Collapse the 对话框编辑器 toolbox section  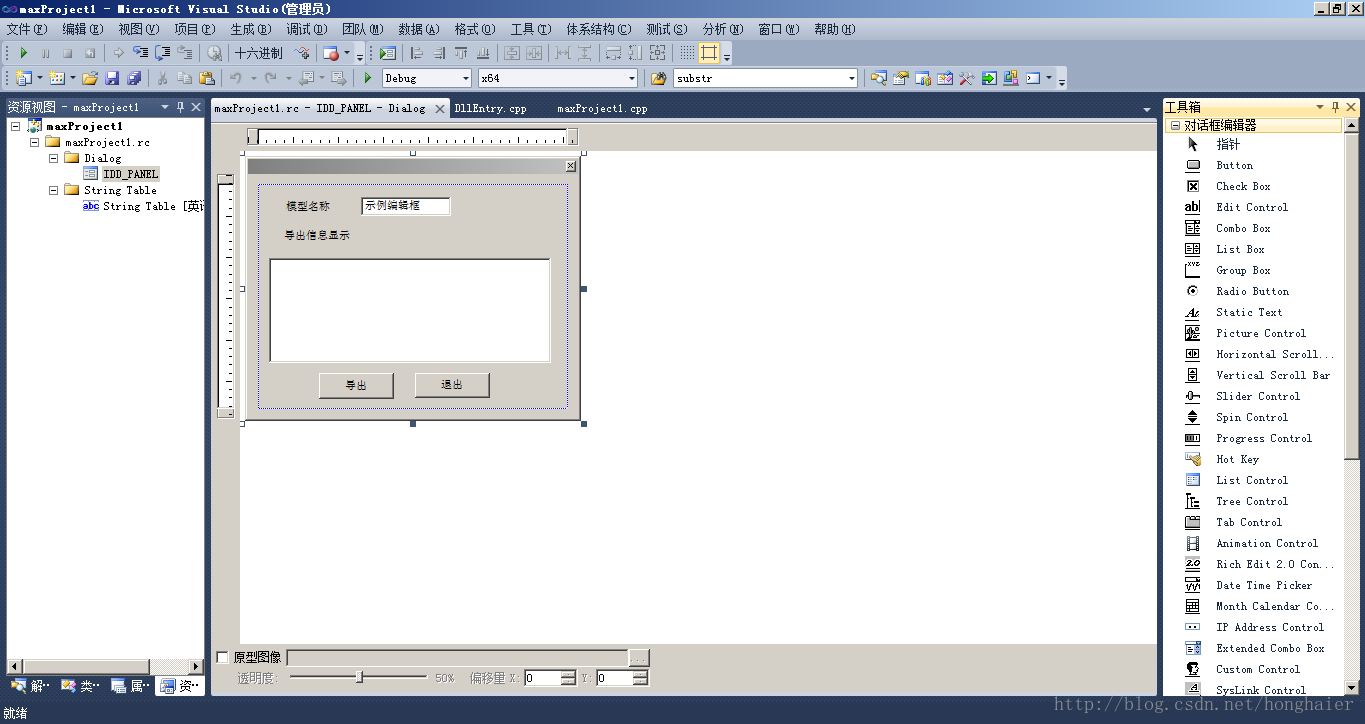pyautogui.click(x=1175, y=125)
